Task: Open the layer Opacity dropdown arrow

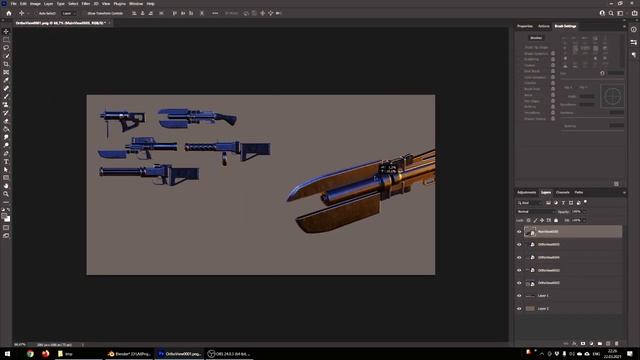Action: coord(584,212)
